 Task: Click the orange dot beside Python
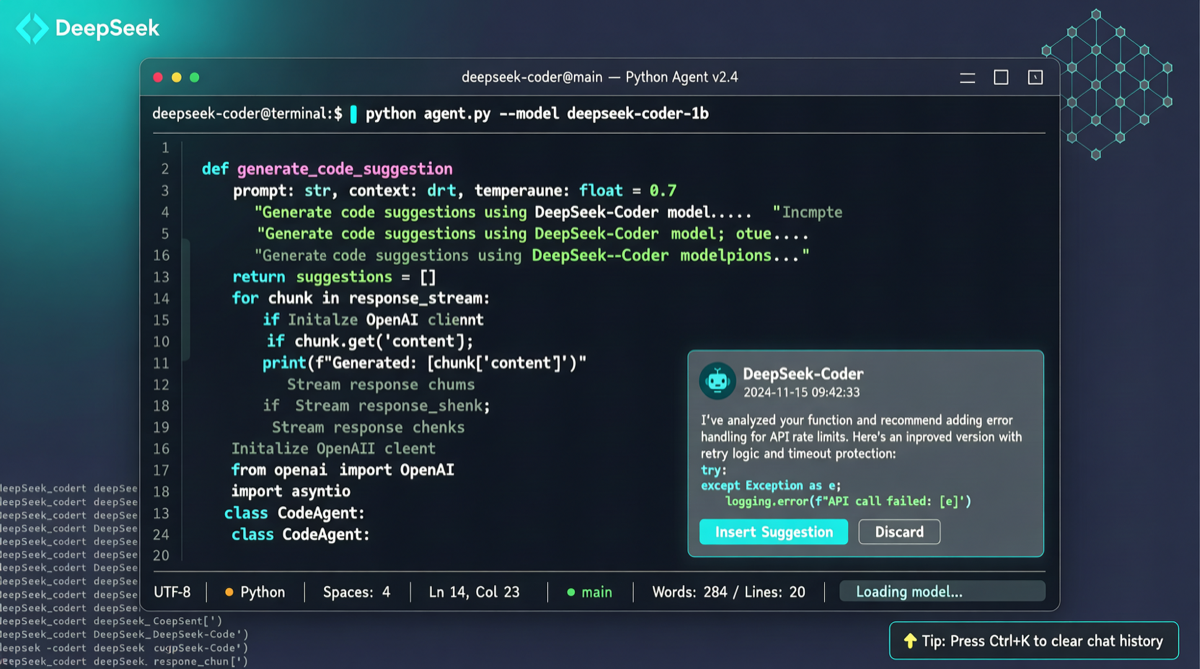(229, 592)
